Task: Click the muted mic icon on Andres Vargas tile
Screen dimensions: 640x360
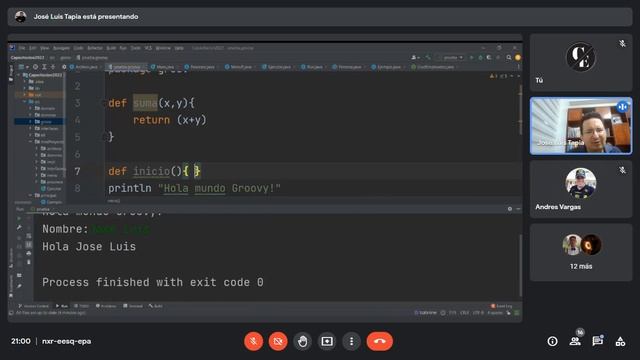Action: pyautogui.click(x=622, y=170)
